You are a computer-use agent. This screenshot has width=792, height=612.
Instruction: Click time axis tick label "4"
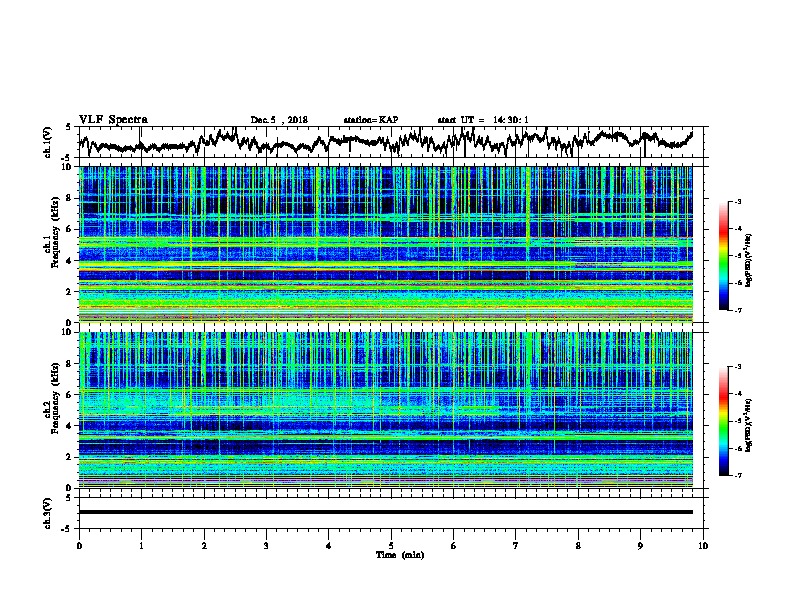coord(328,545)
